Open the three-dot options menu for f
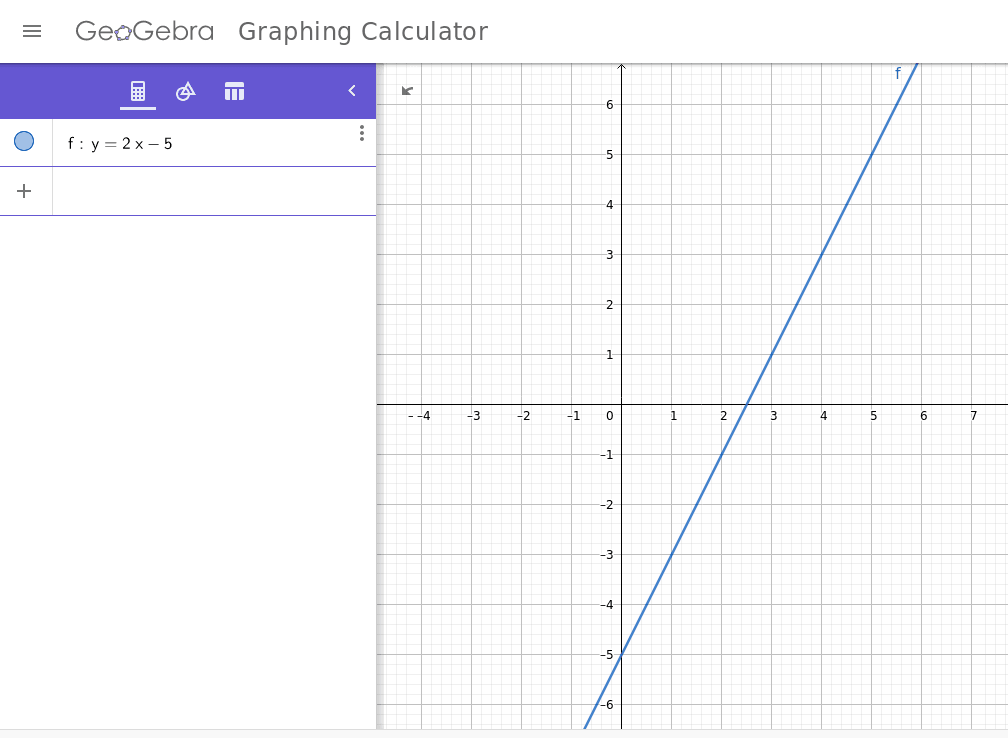The height and width of the screenshot is (738, 1008). 361,133
